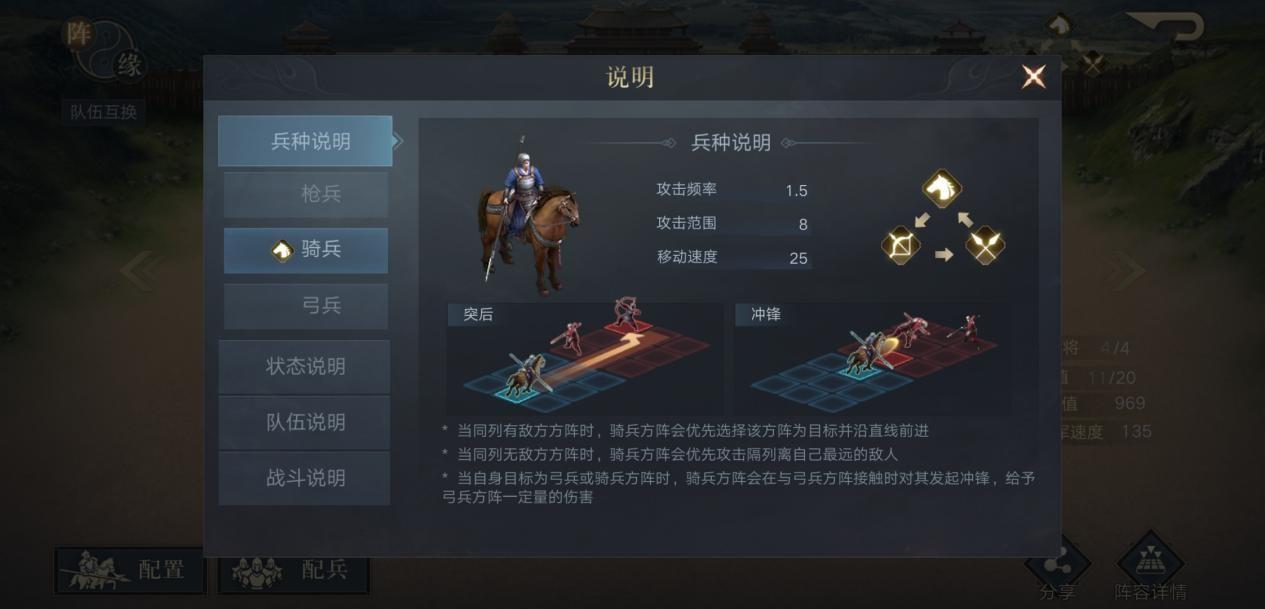Select the 骑兵 cavalry entry
Screen dimensions: 1265x609
(x=306, y=250)
